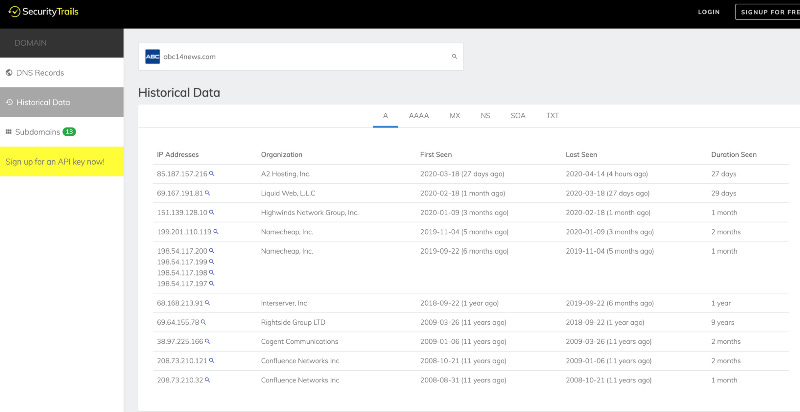Click magnifier icon next to 69.64.155.78

point(204,322)
